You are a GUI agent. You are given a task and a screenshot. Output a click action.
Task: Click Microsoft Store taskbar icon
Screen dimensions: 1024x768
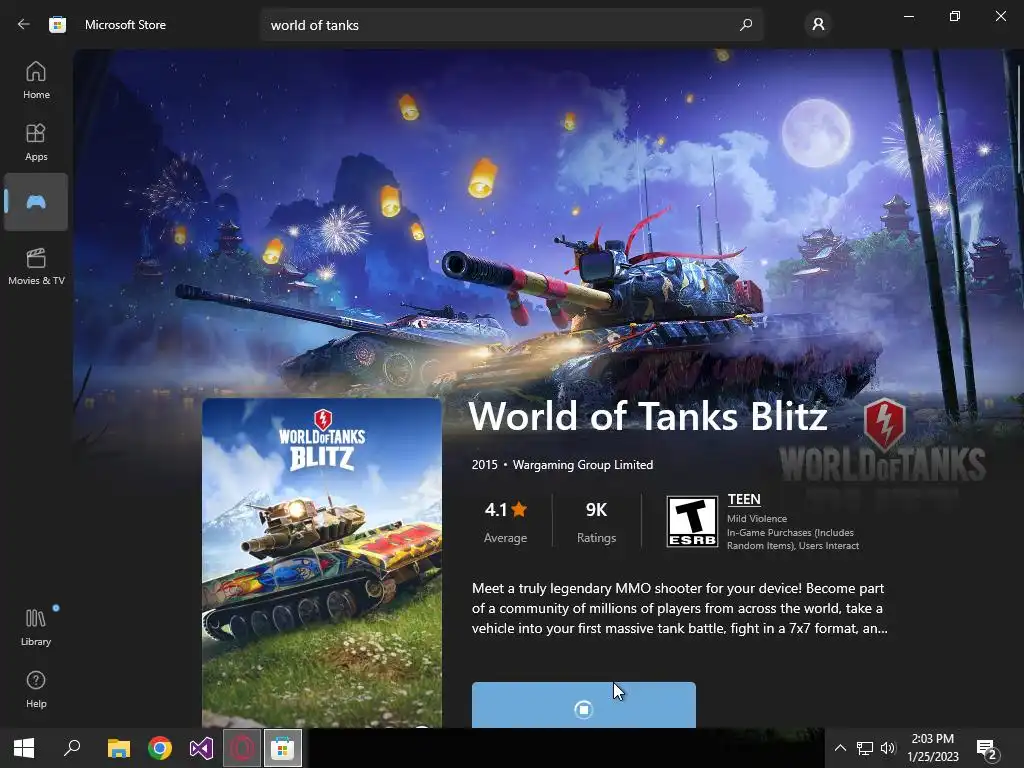282,748
